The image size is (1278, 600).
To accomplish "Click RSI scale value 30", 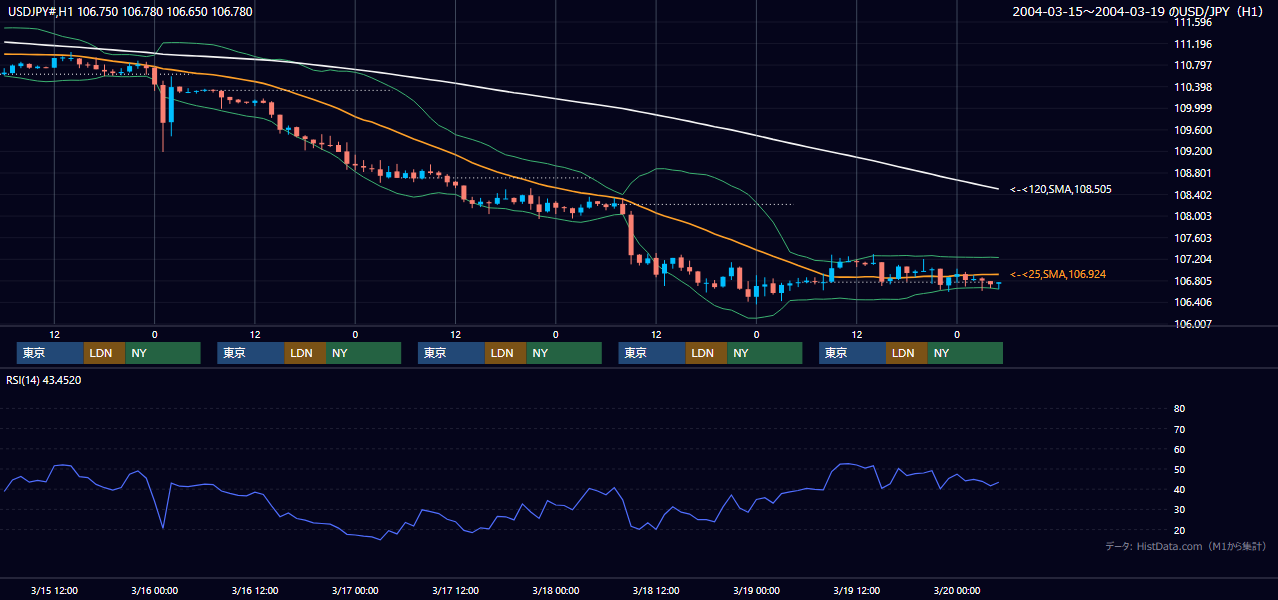I will (x=1180, y=510).
